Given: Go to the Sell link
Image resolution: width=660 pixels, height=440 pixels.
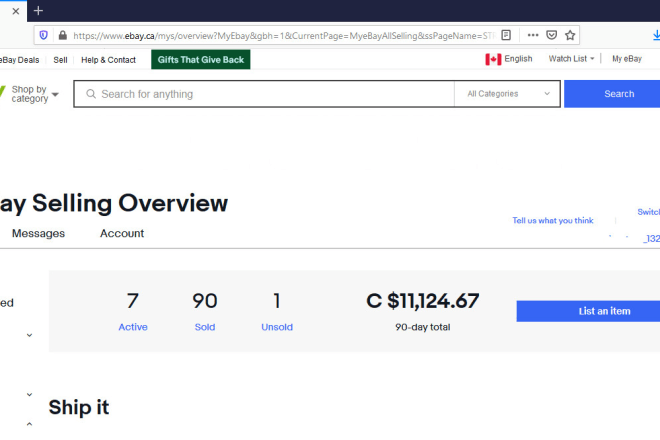Looking at the screenshot, I should [x=60, y=60].
